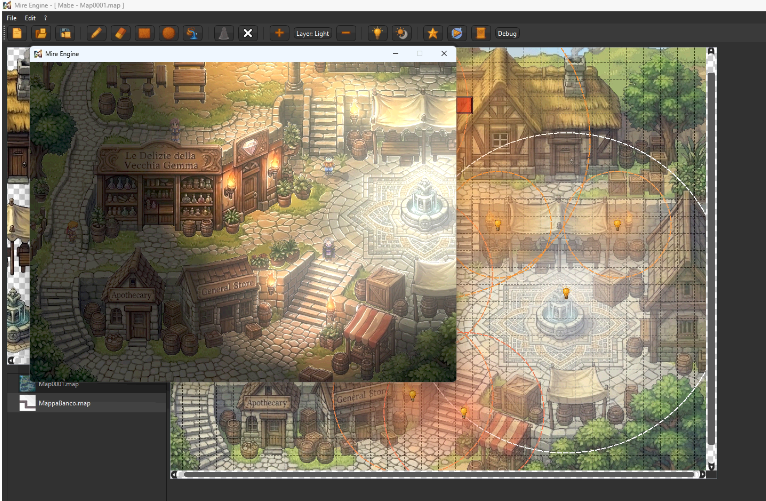766x501 pixels.
Task: Open a map with folder icon
Action: pyautogui.click(x=41, y=33)
